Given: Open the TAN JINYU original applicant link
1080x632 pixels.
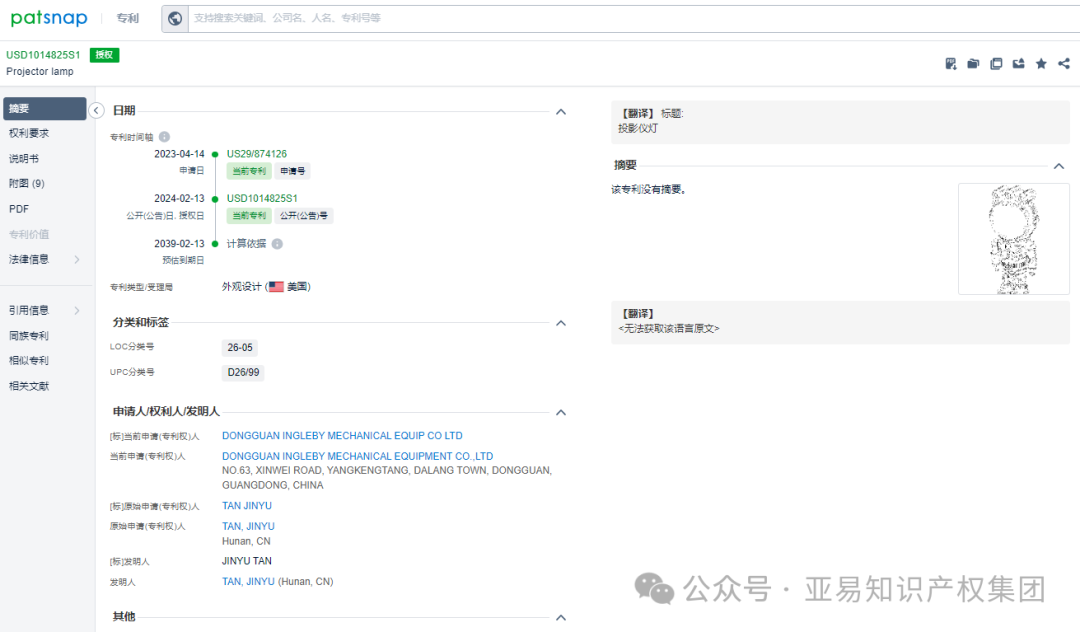Looking at the screenshot, I should click(247, 505).
